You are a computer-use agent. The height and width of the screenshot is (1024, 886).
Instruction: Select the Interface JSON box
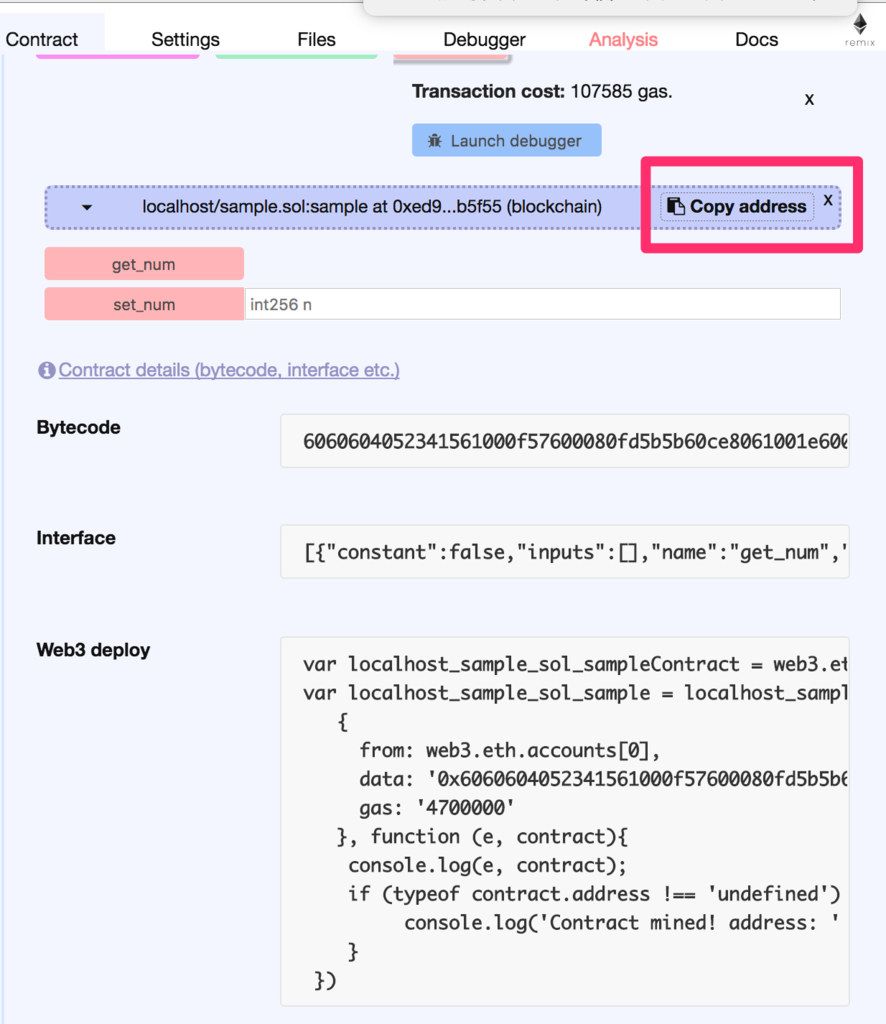click(565, 552)
